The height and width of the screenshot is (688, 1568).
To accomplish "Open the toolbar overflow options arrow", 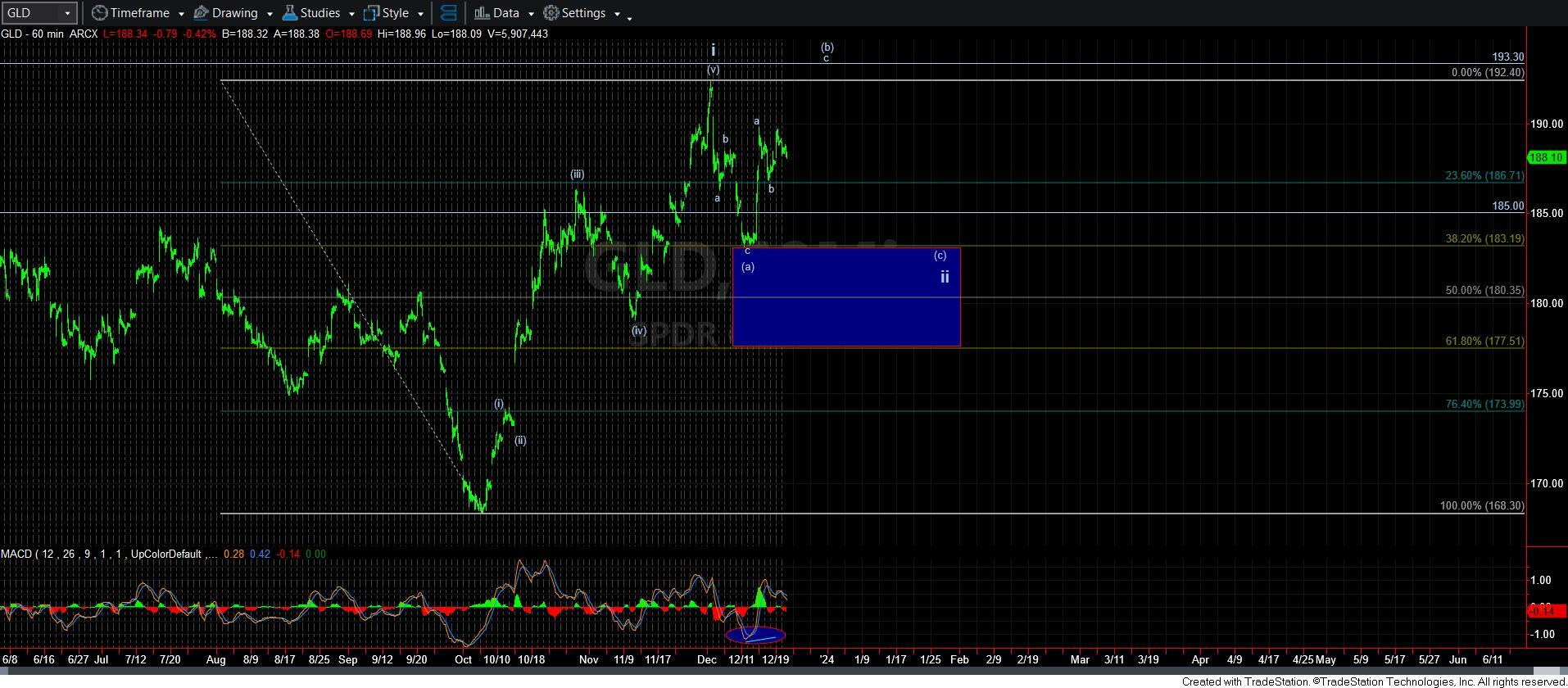I will pyautogui.click(x=629, y=17).
